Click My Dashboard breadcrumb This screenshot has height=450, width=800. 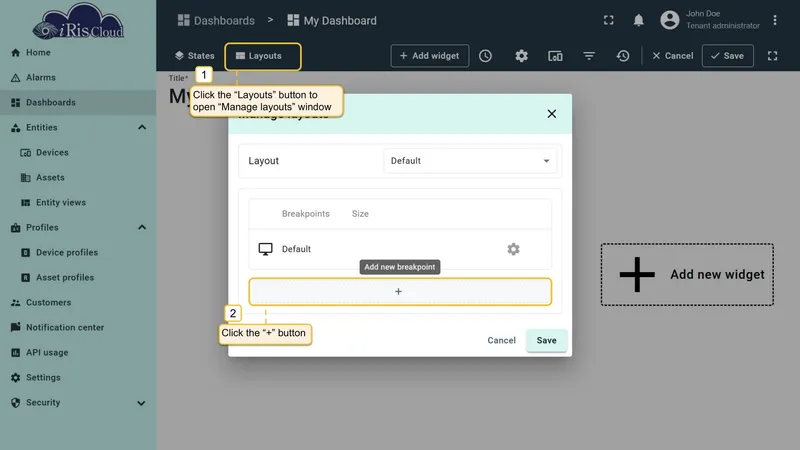(332, 20)
